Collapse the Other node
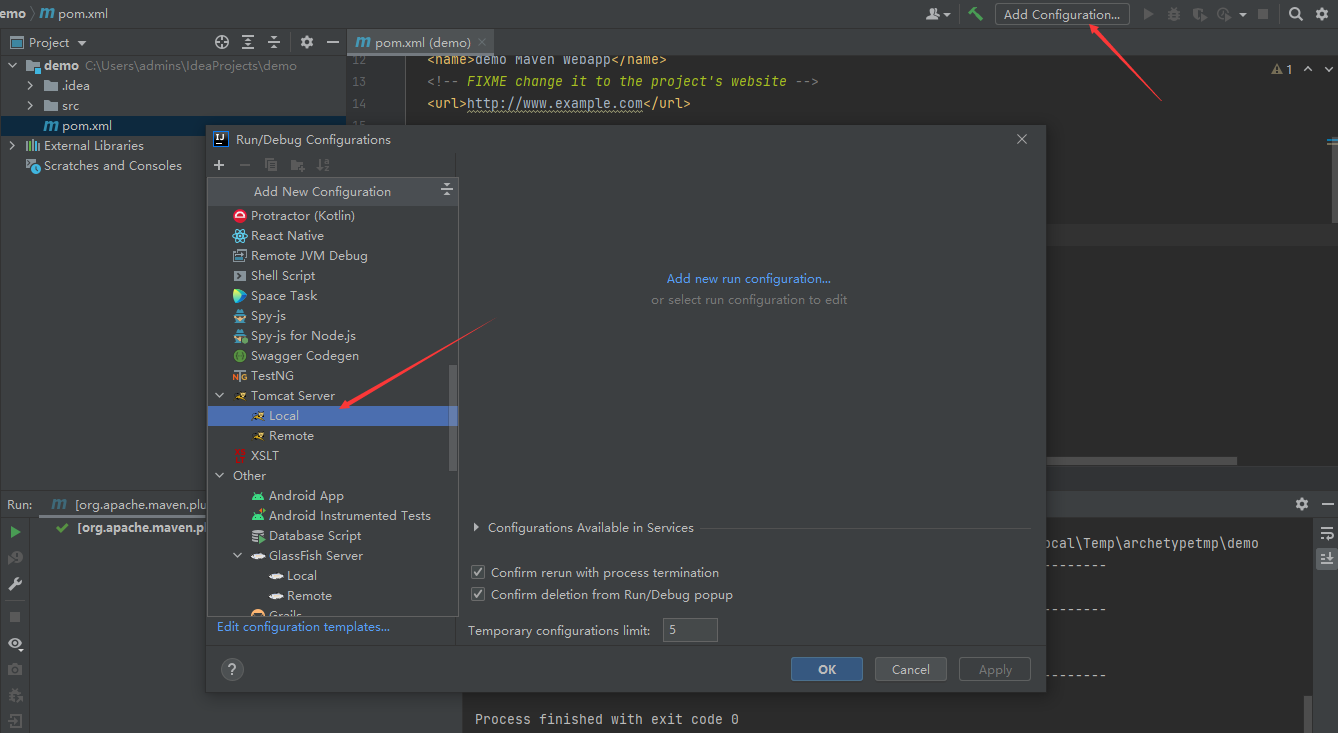Viewport: 1338px width, 733px height. 220,476
